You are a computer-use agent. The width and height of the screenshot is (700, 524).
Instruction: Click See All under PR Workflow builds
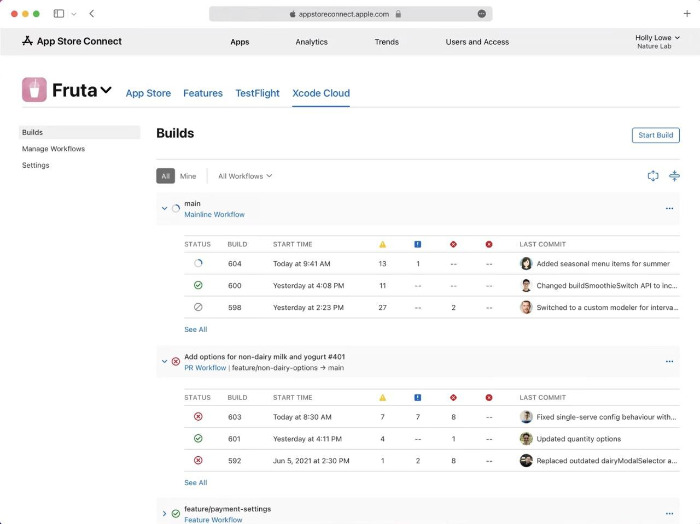(x=196, y=482)
